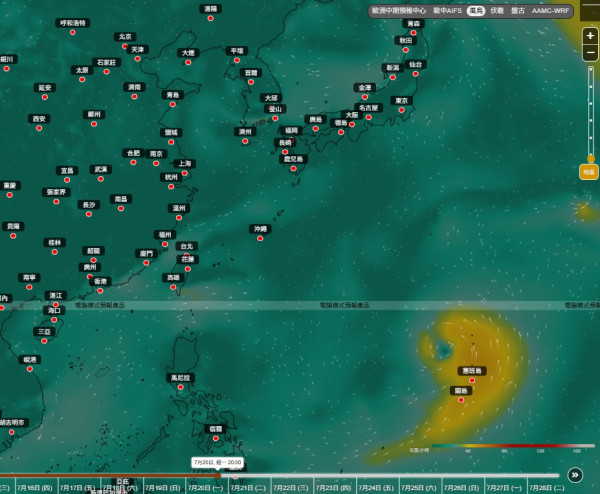
Task: Jump timeline to 7月28日 (二)
Action: coord(549,488)
